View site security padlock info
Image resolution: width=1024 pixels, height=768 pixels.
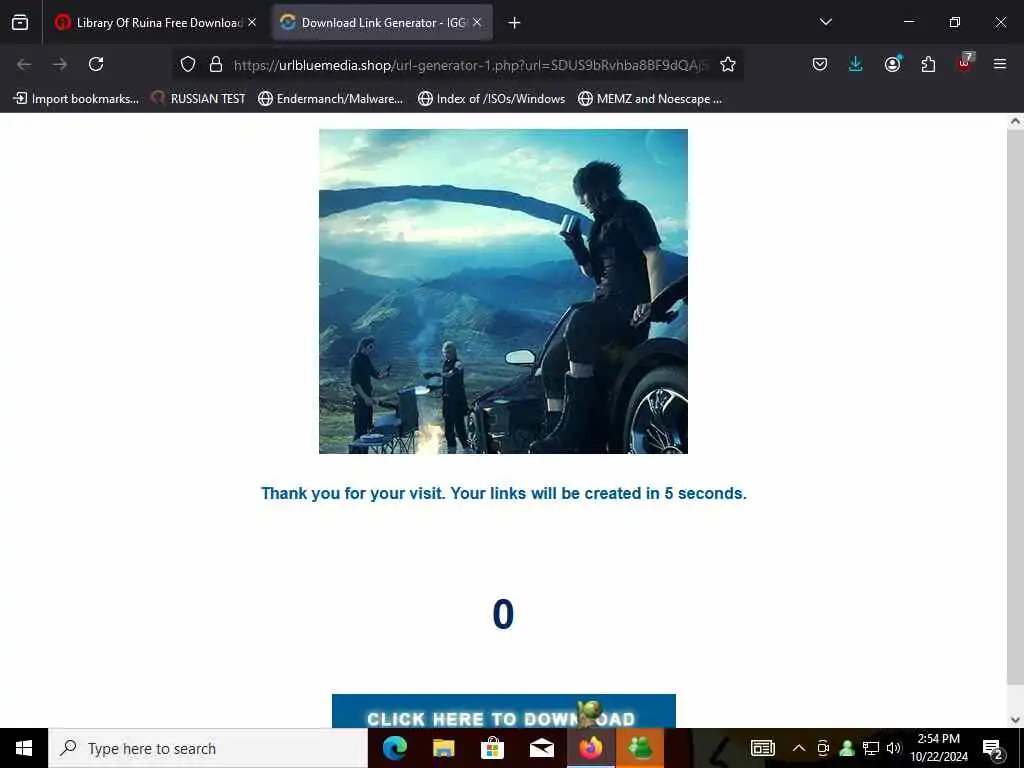point(216,64)
